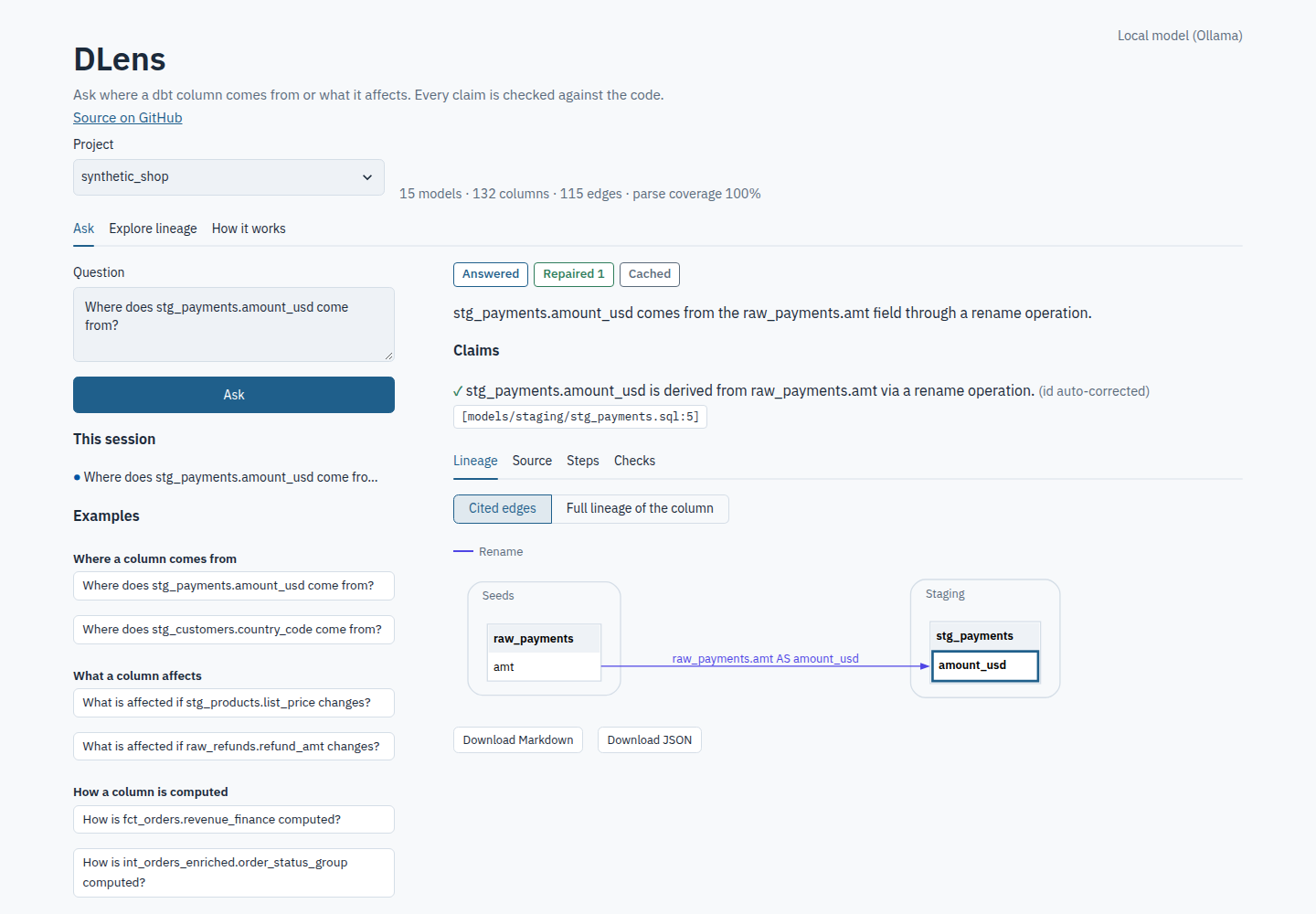Click the raw_payments node header
Screen dimensions: 1316x914
pyautogui.click(x=545, y=639)
